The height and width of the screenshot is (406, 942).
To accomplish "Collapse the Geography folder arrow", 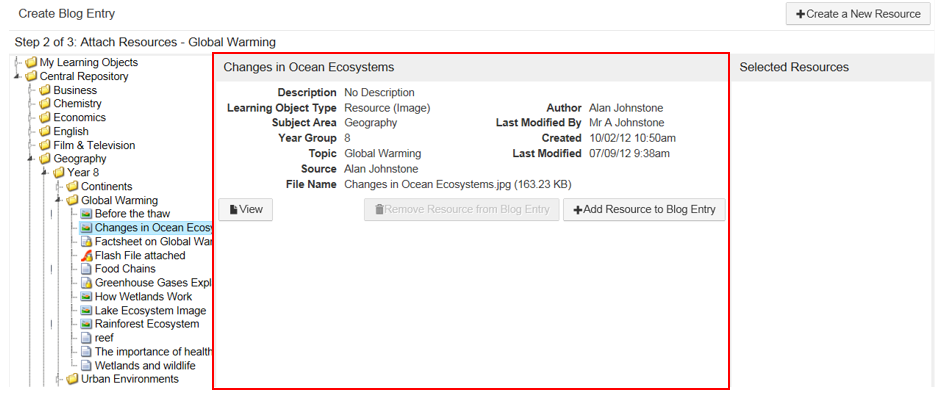I will (x=31, y=159).
